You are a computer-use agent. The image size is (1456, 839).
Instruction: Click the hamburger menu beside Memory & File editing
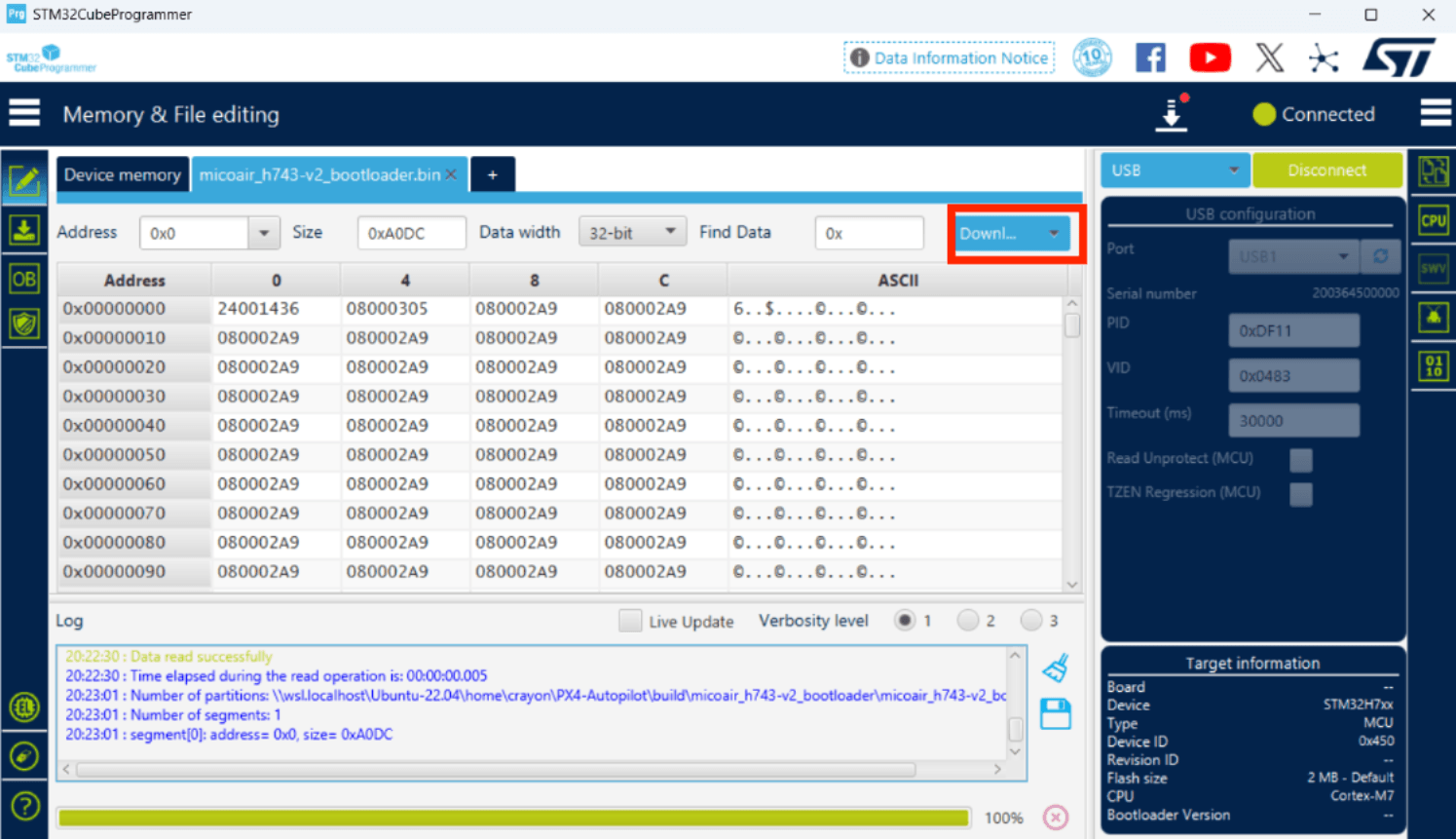24,113
